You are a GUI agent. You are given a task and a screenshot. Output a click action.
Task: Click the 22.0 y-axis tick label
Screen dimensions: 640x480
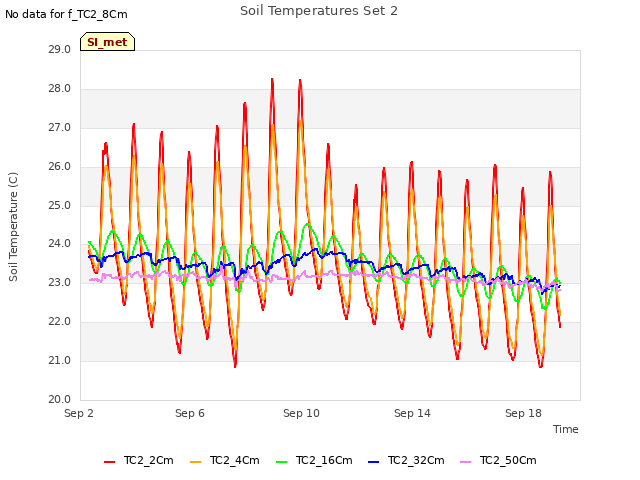tap(60, 322)
